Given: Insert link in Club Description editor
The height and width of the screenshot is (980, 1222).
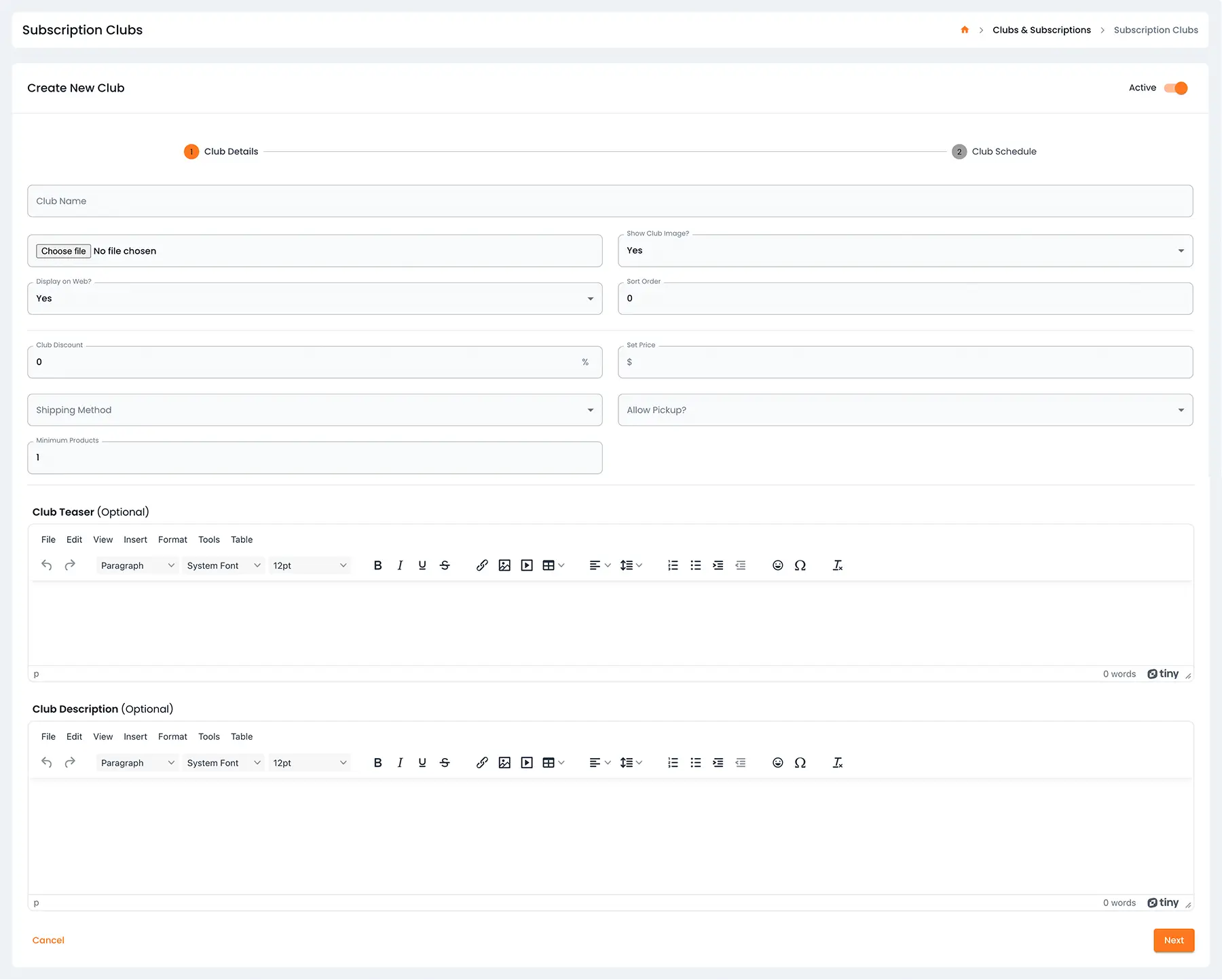Looking at the screenshot, I should (x=482, y=763).
